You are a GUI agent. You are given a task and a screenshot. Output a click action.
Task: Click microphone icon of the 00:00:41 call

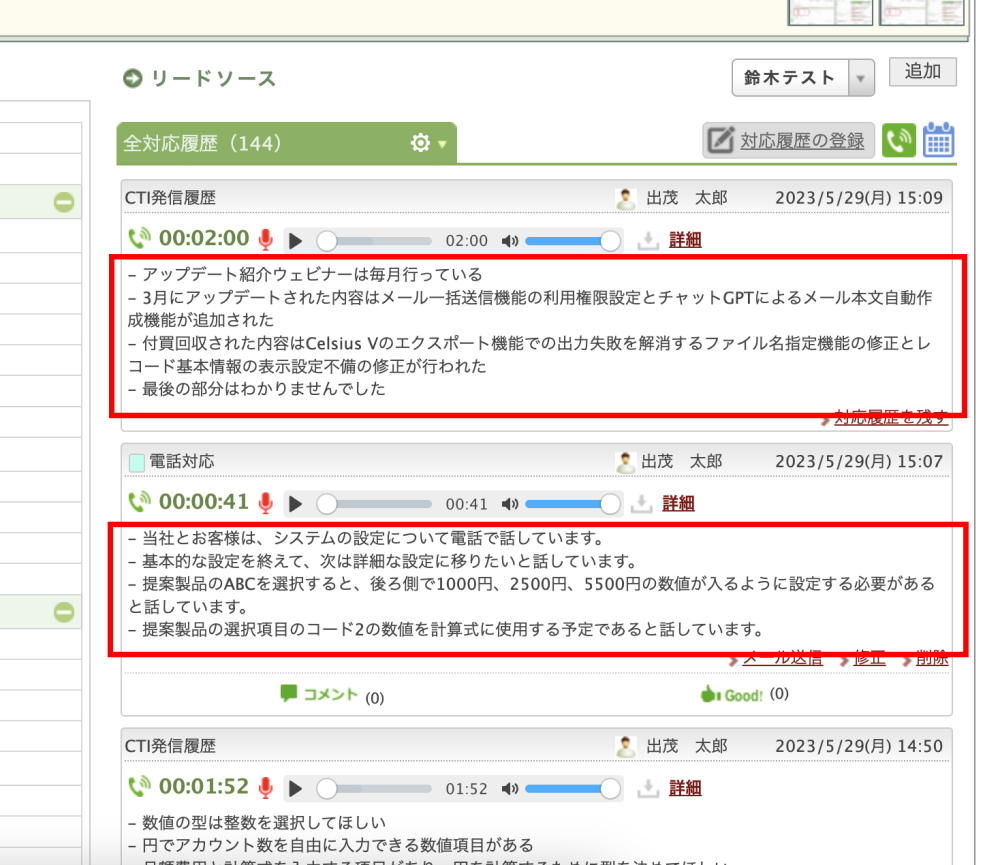[266, 503]
